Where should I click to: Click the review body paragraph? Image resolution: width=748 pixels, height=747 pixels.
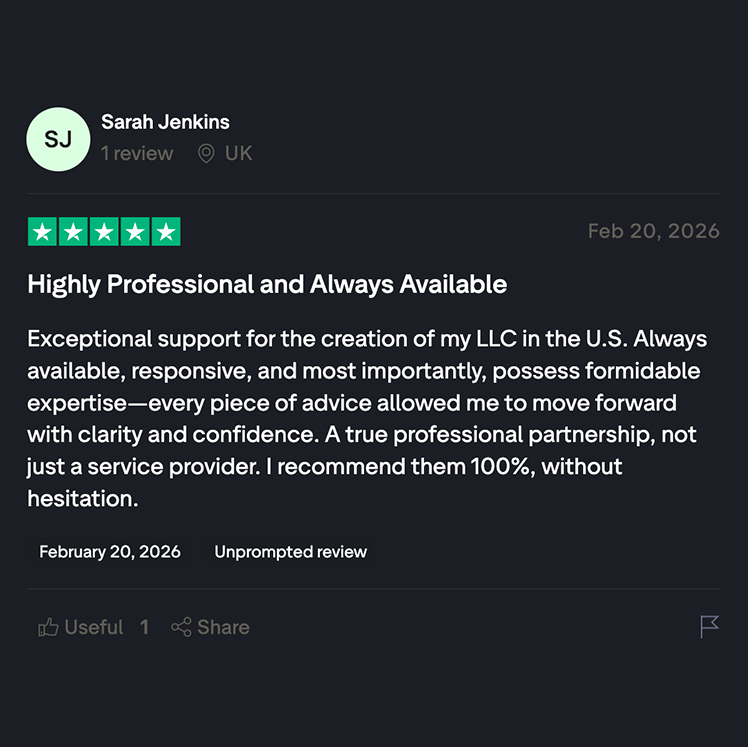[x=367, y=417]
